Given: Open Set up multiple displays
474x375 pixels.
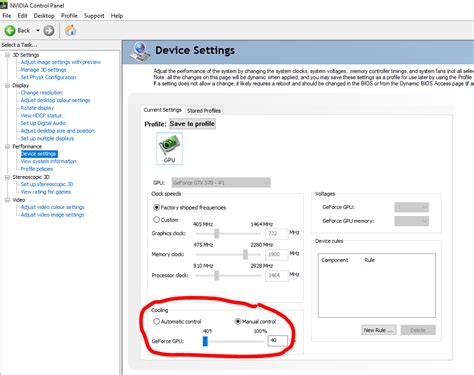Looking at the screenshot, I should [47, 138].
